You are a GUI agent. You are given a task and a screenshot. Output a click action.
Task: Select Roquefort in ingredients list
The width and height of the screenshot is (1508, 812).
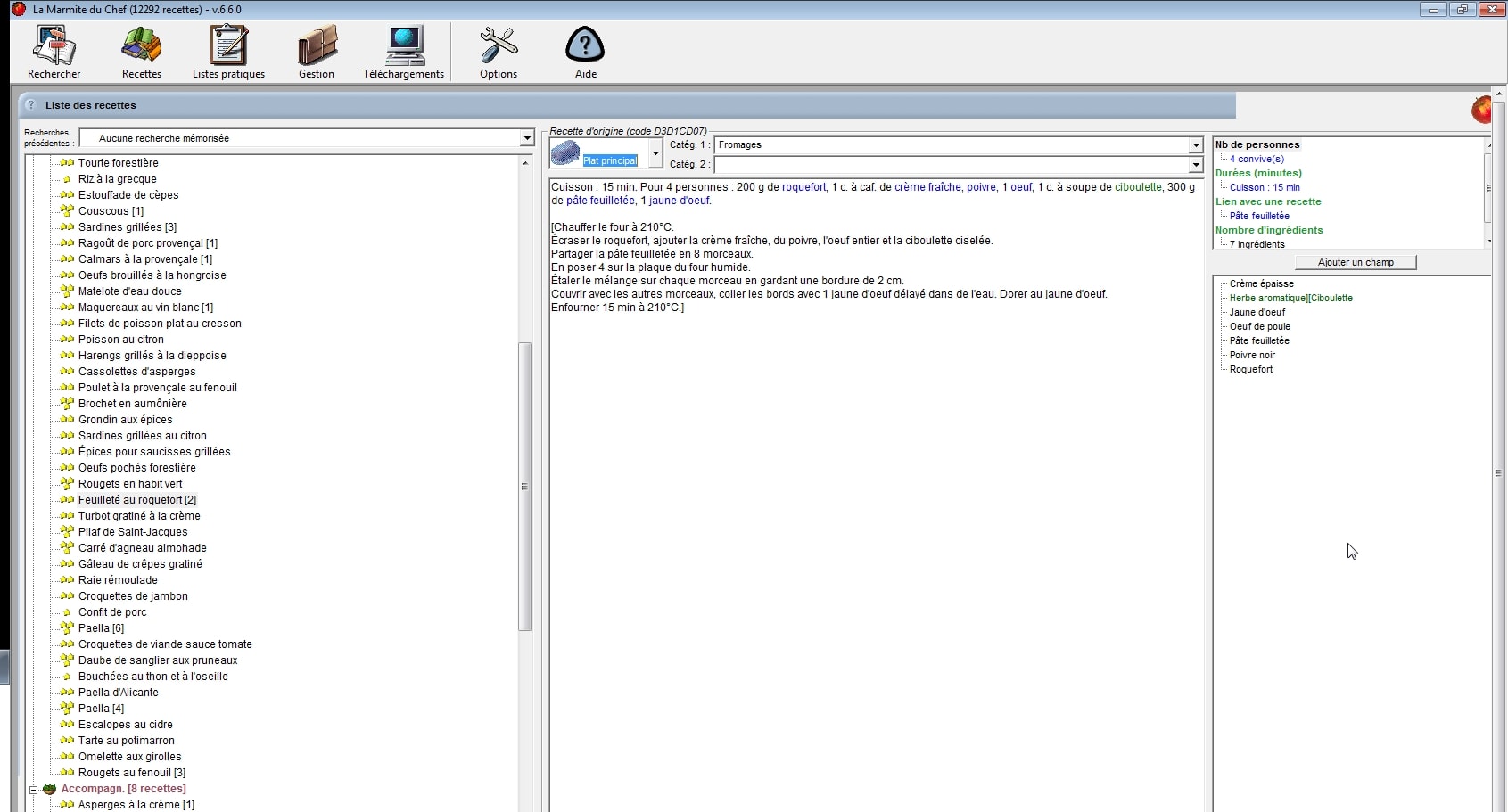tap(1251, 369)
